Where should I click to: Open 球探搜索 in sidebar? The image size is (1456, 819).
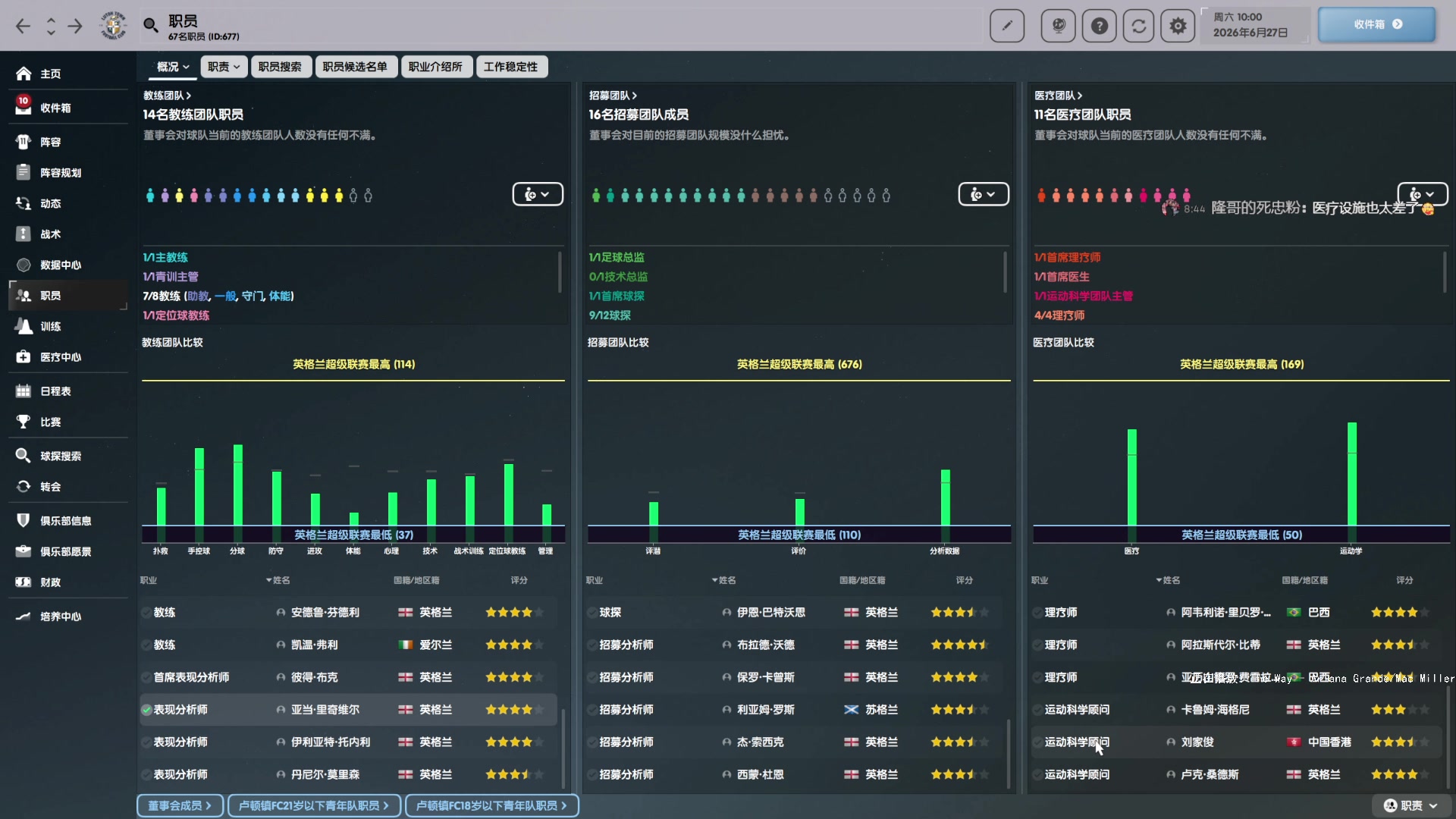68,456
